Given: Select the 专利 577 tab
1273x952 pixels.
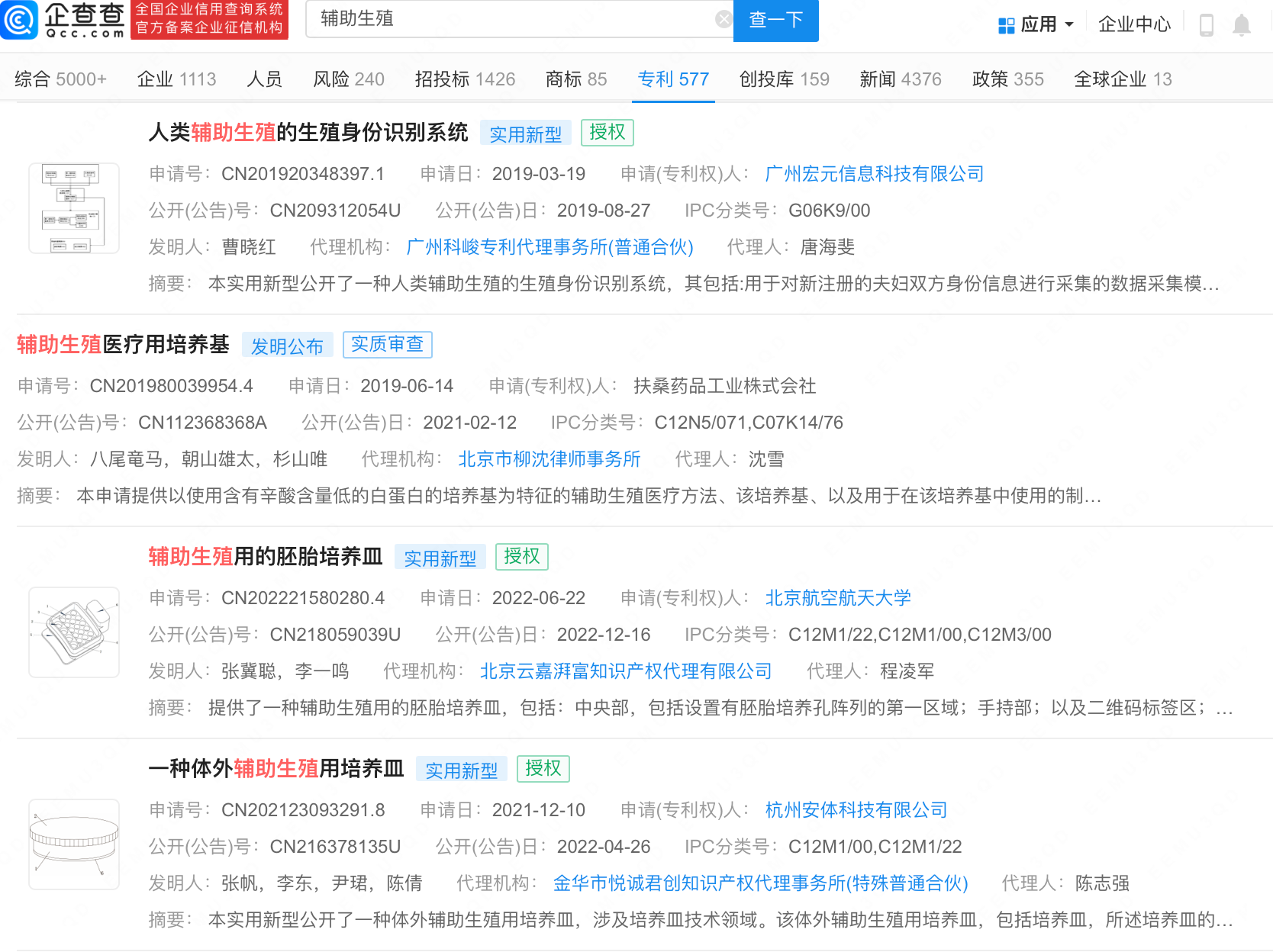Looking at the screenshot, I should point(673,79).
